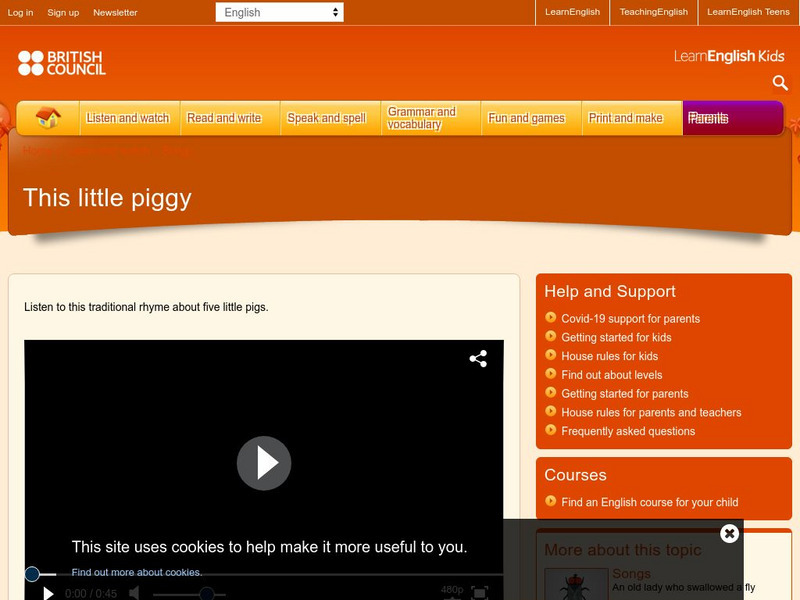Image resolution: width=800 pixels, height=600 pixels.
Task: Share the video via share icon
Action: click(x=478, y=359)
